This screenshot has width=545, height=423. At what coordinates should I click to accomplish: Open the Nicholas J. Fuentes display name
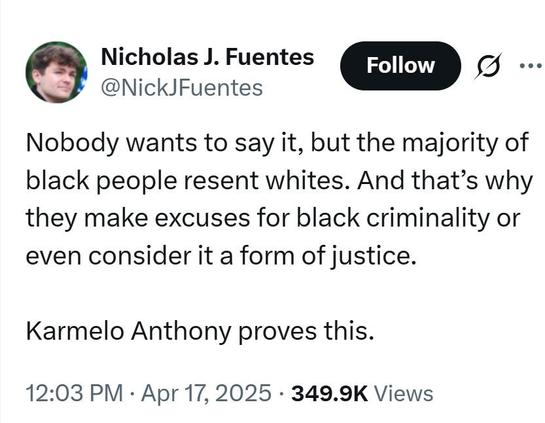[208, 57]
